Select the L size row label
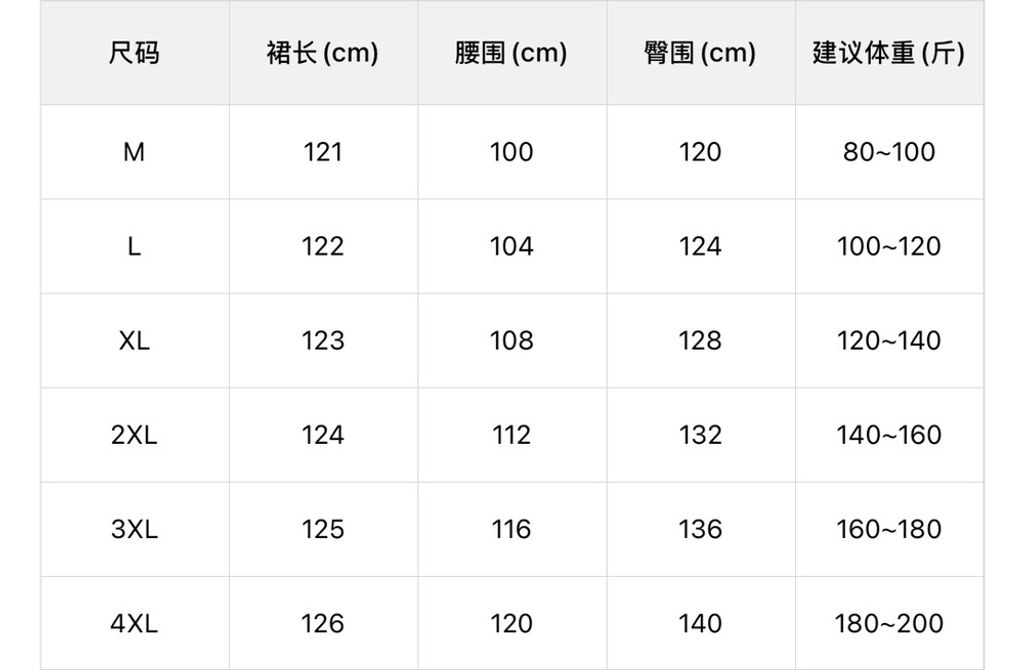This screenshot has width=1024, height=670. (x=134, y=246)
